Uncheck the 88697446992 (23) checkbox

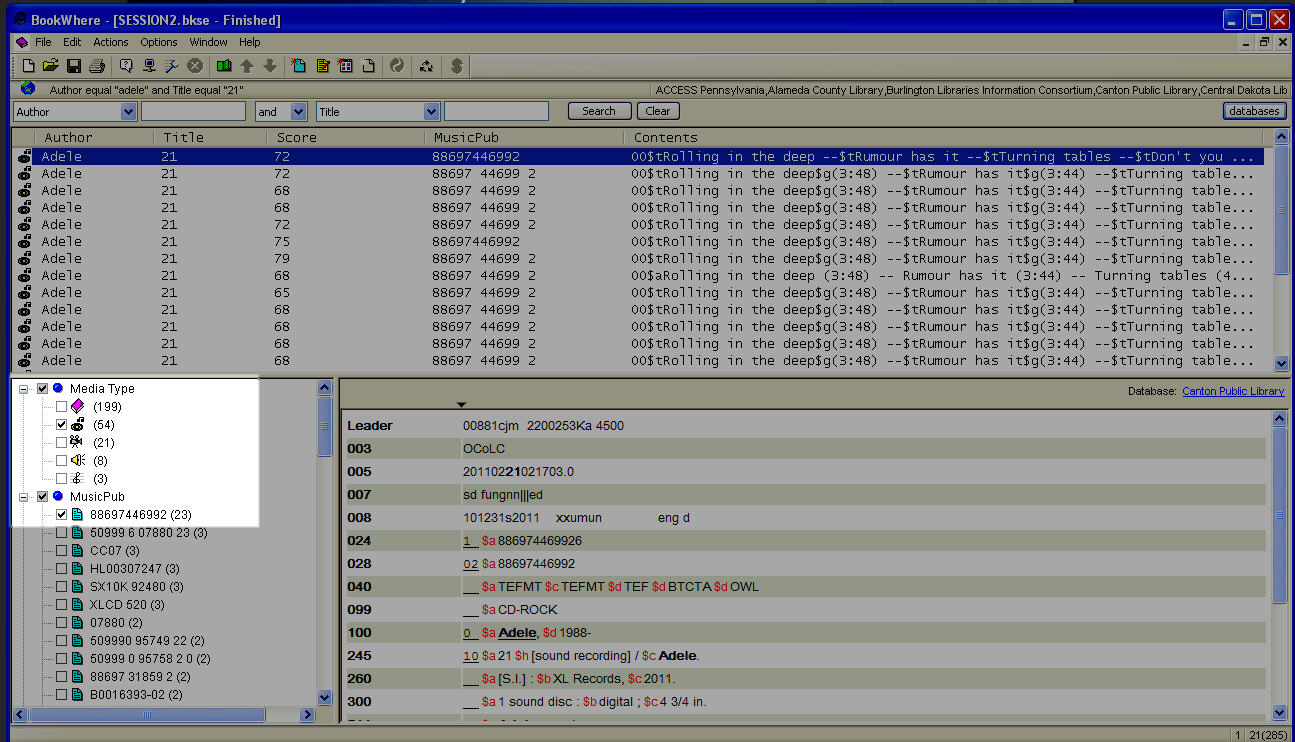tap(62, 514)
